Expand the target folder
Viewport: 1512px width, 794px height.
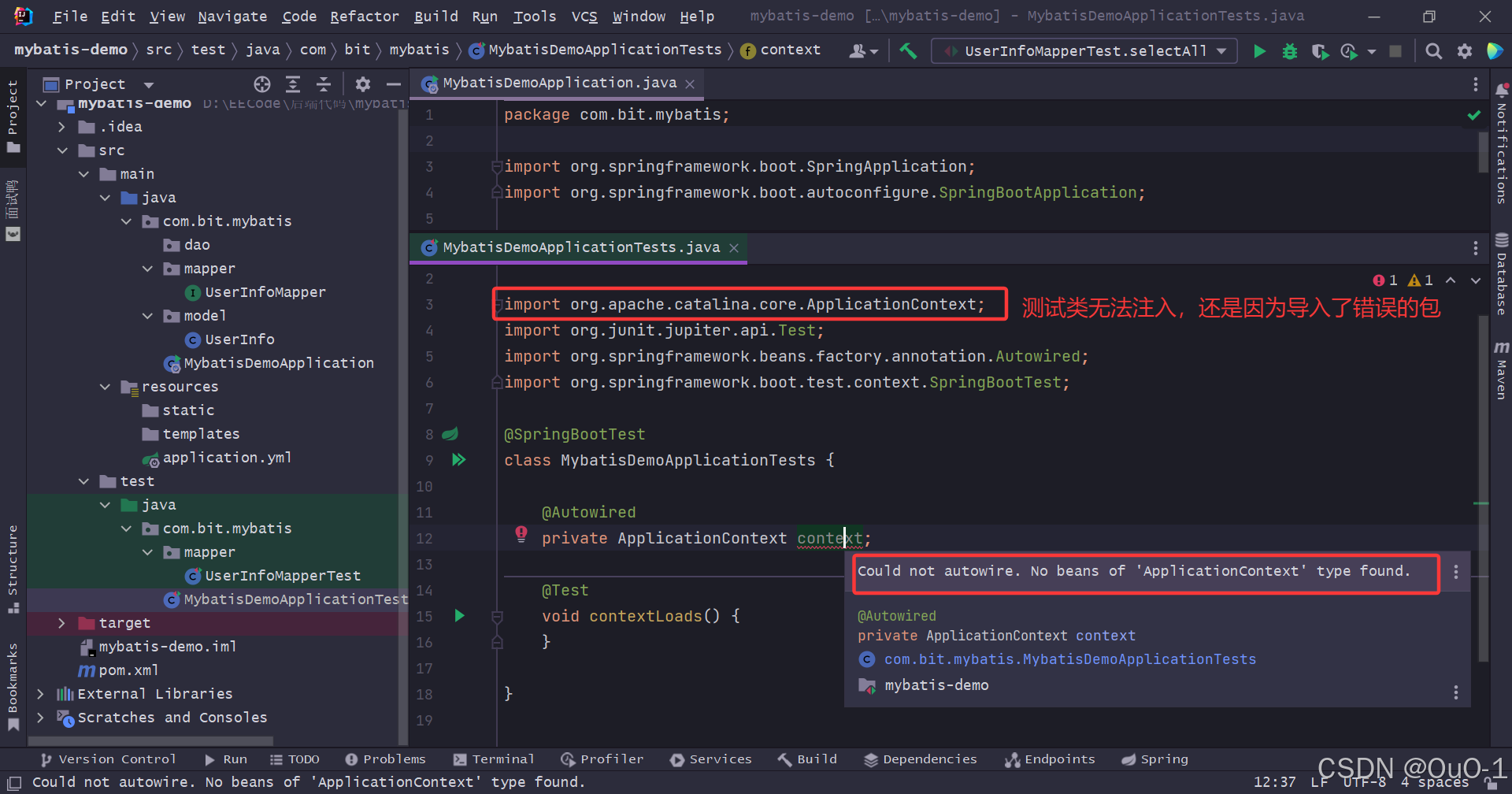[x=61, y=623]
